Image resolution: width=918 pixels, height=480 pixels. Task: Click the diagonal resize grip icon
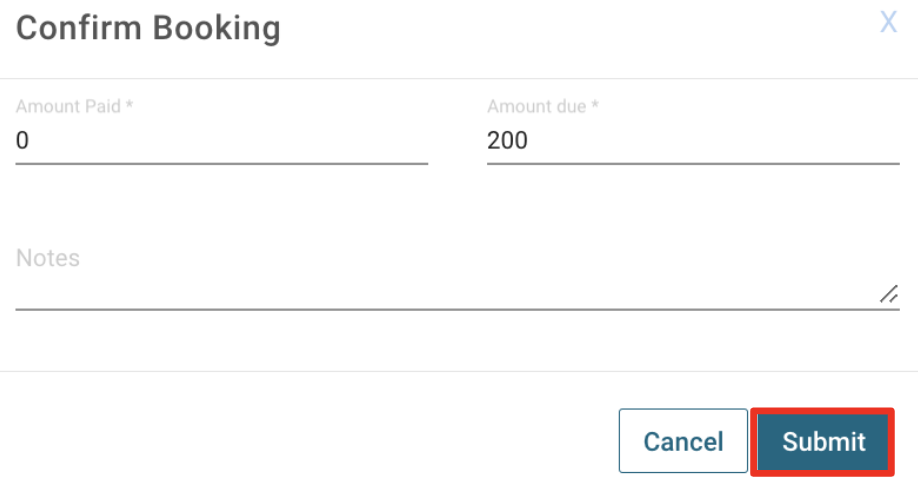888,293
